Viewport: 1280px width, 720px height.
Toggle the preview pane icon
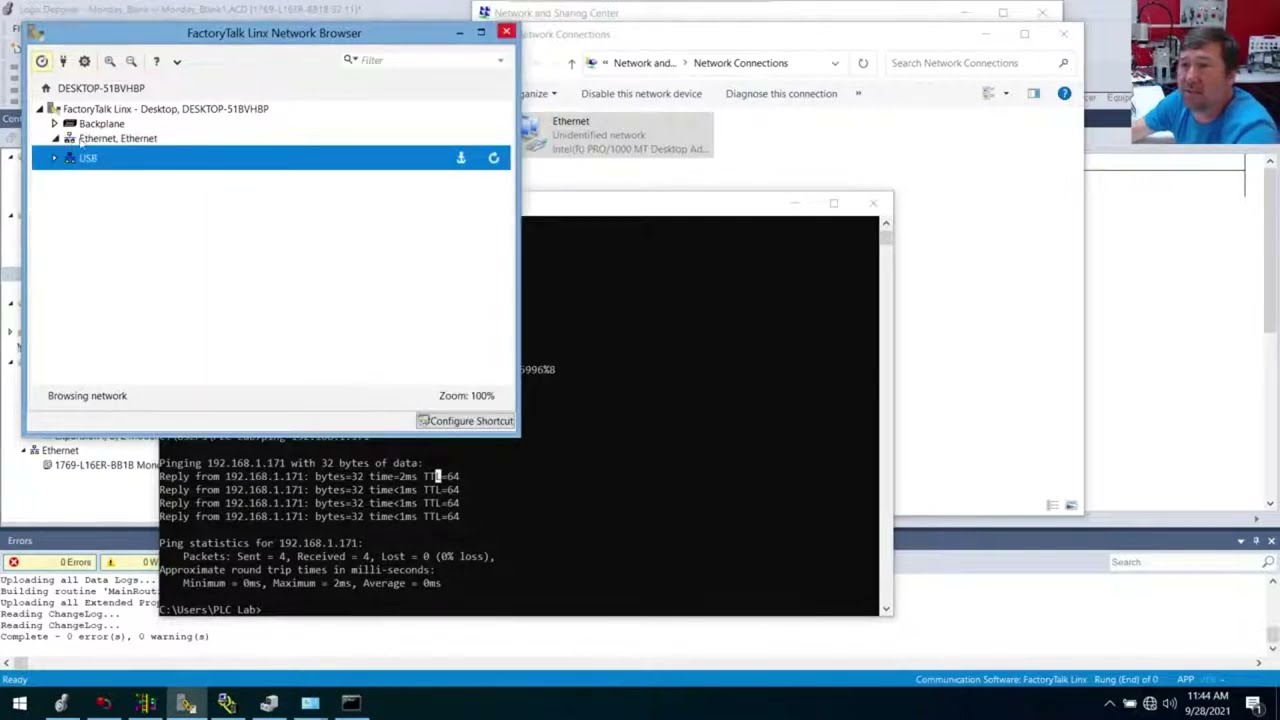[x=1033, y=94]
